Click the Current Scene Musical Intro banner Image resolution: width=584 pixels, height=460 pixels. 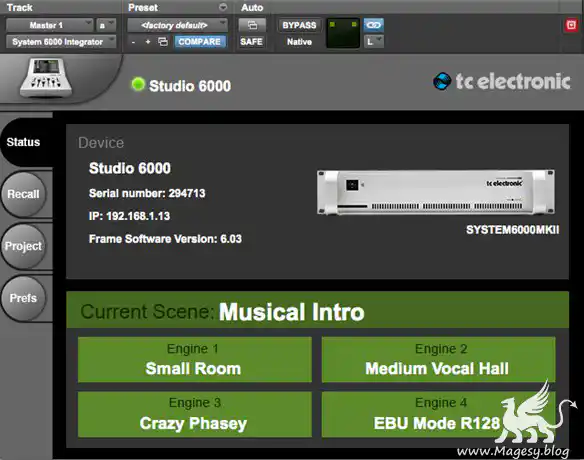[x=317, y=310]
